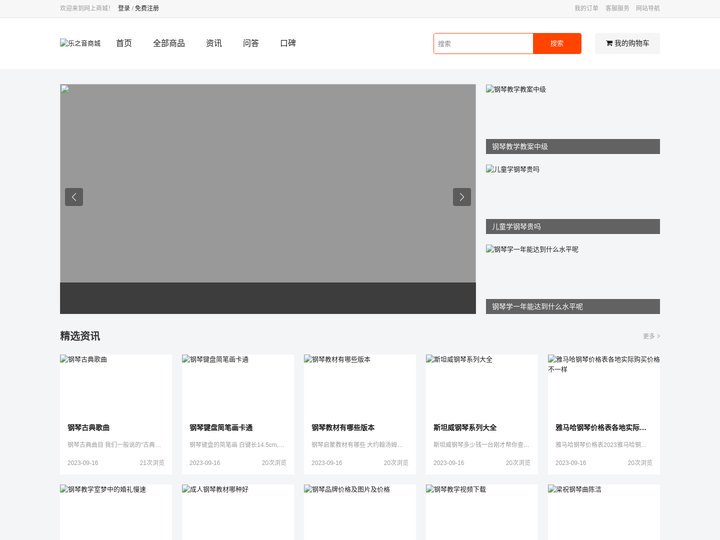Viewport: 720px width, 540px height.
Task: Open article title 雅马哈钢琴价格表各地实际...
Action: [x=601, y=428]
